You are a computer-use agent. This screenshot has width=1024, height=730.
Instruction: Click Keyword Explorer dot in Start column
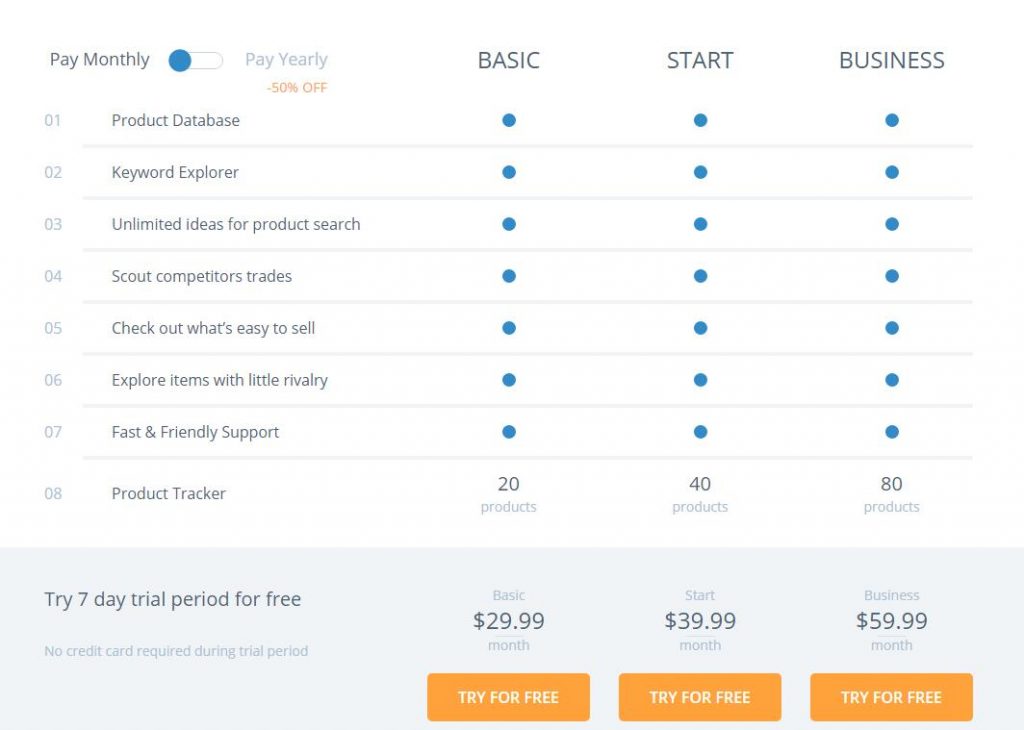click(x=700, y=172)
